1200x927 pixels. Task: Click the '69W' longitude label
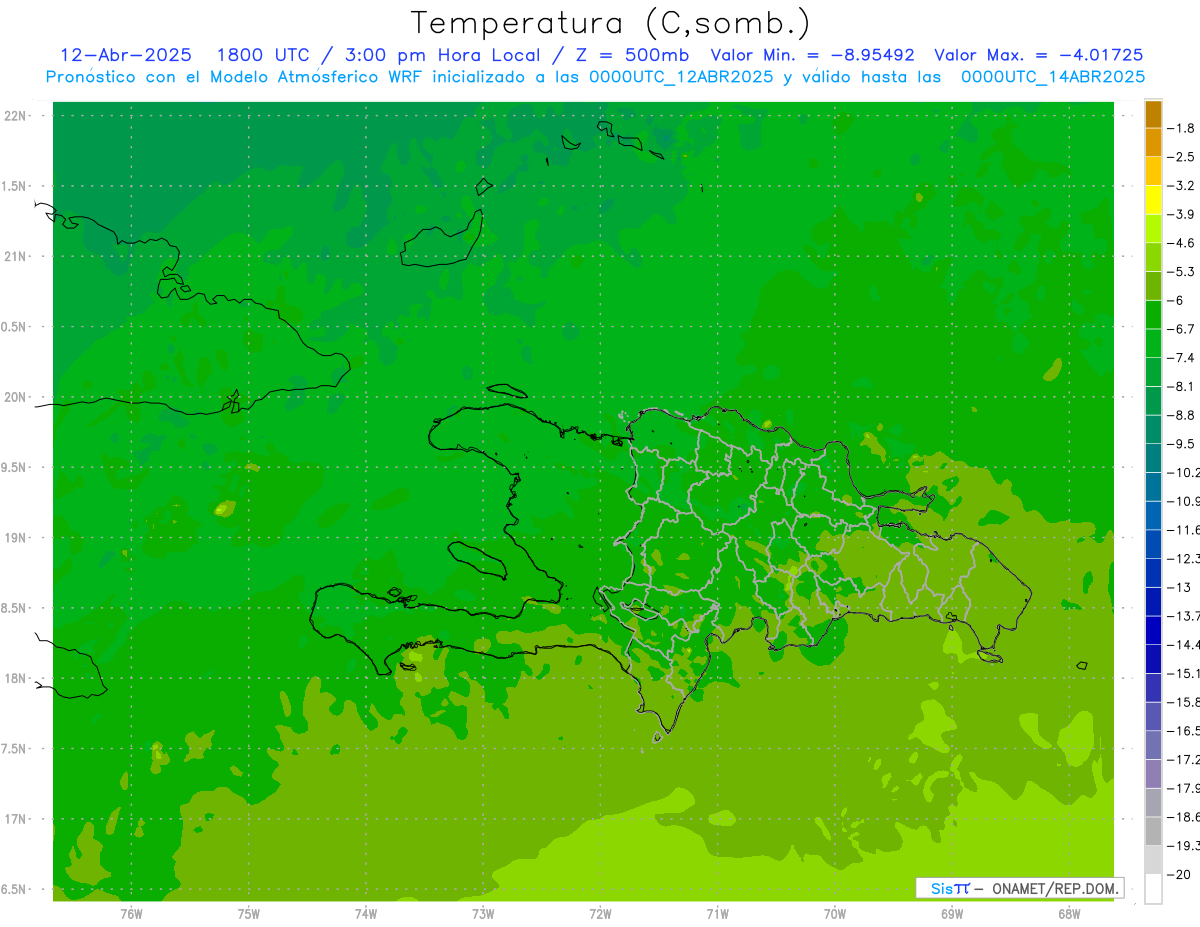[951, 913]
